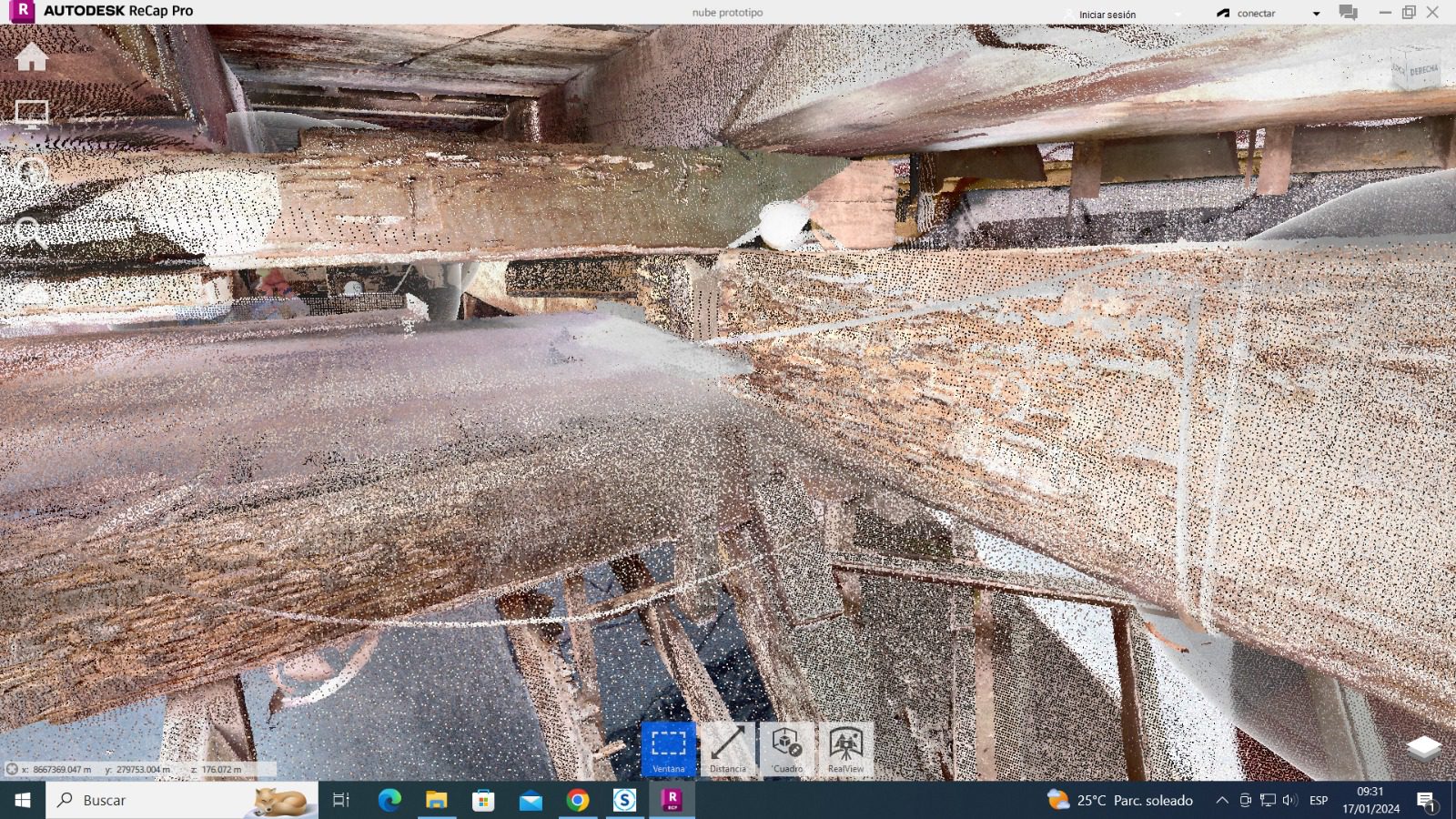Open the layers stack icon at bottom right
This screenshot has height=819, width=1456.
1423,748
